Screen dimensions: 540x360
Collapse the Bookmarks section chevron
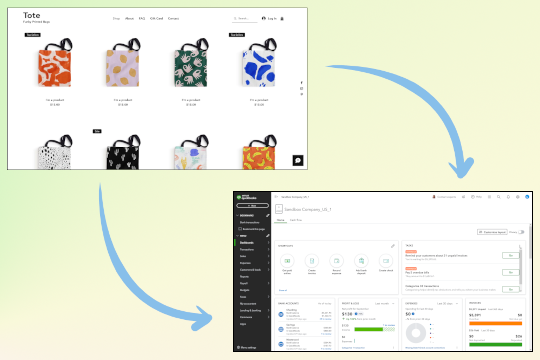(237, 215)
